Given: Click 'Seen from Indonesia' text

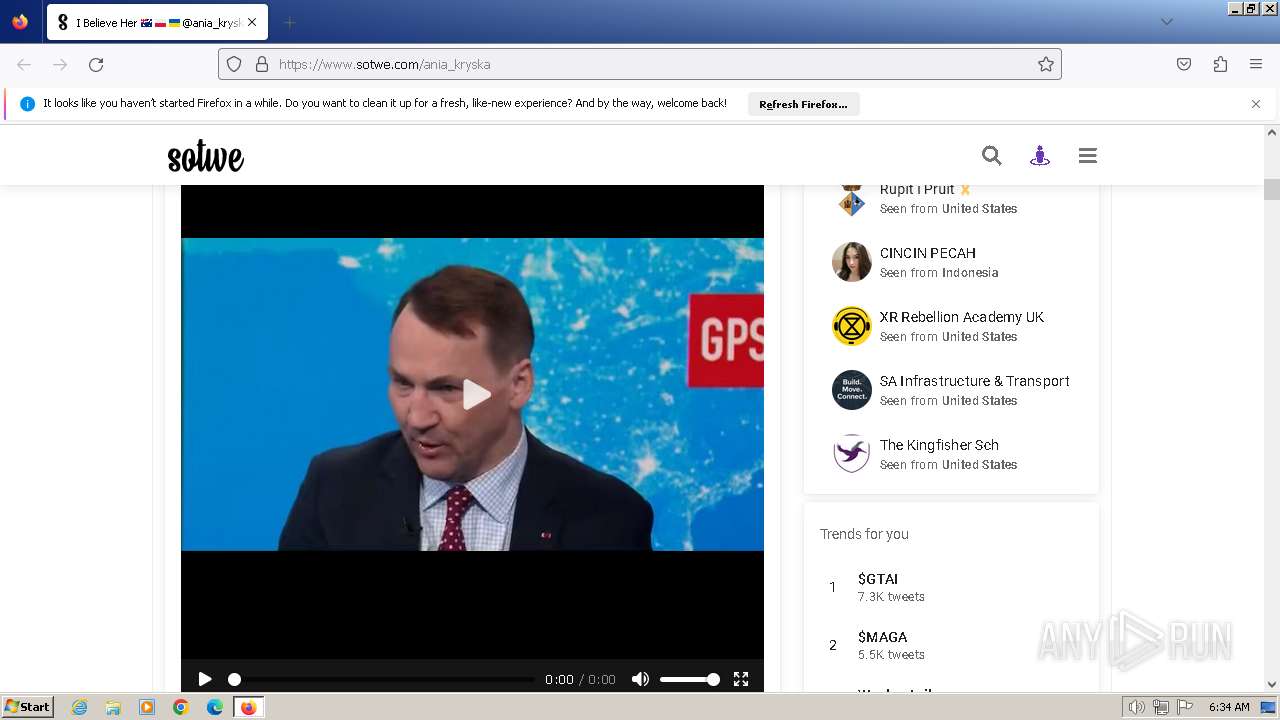Looking at the screenshot, I should pos(939,273).
